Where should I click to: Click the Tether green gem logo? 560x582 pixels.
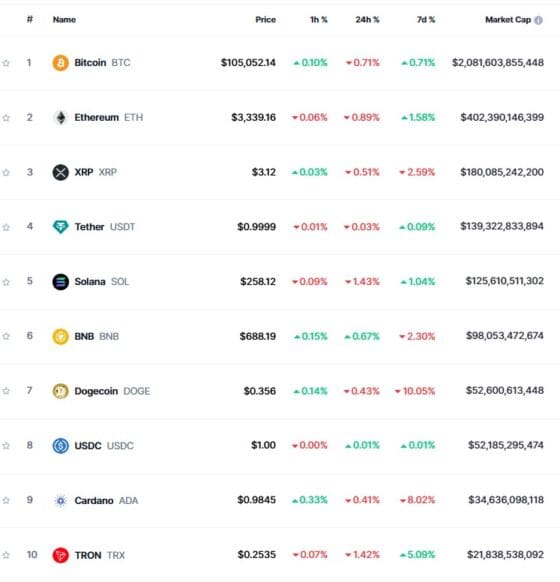click(60, 227)
